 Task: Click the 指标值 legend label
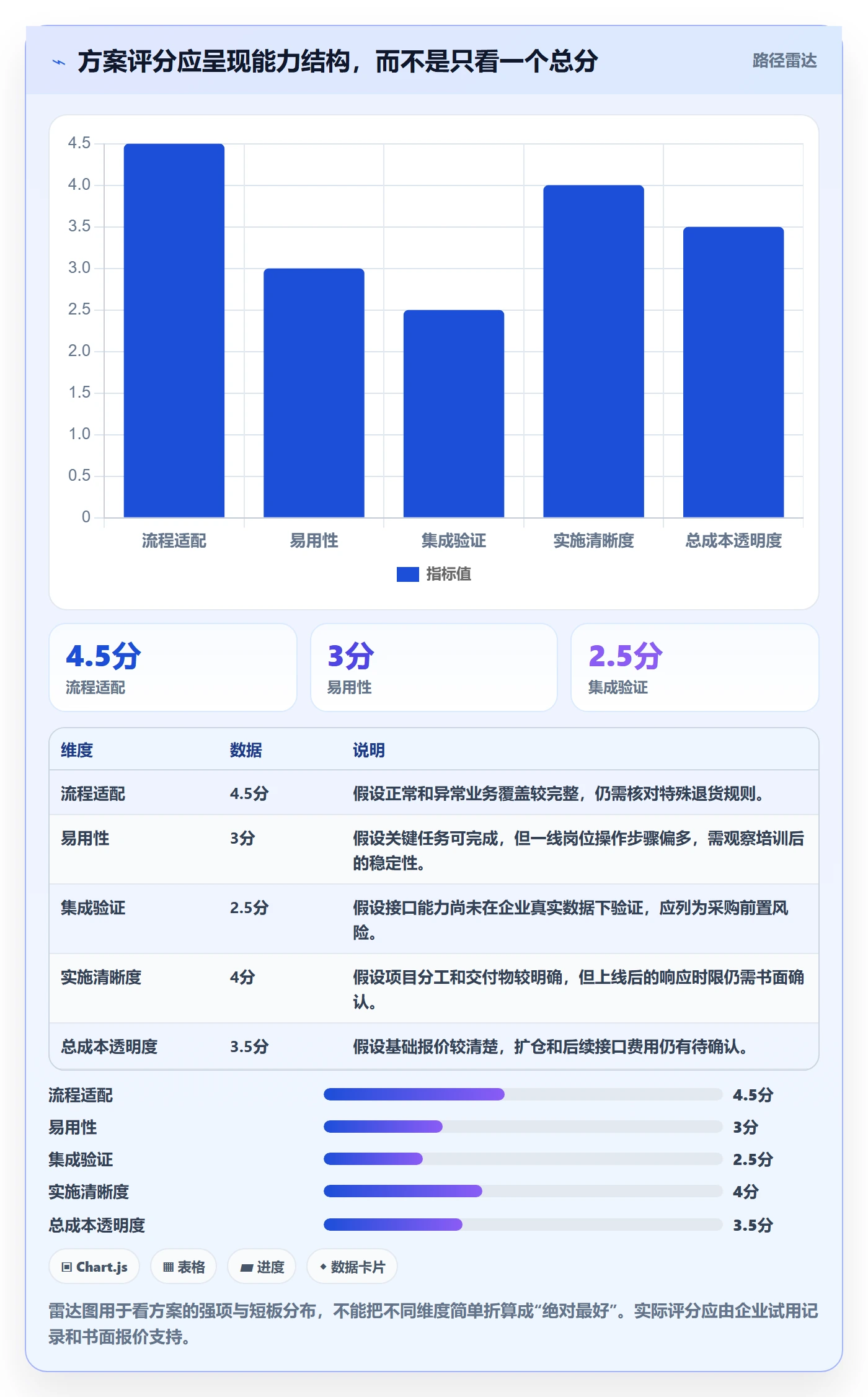coord(448,574)
